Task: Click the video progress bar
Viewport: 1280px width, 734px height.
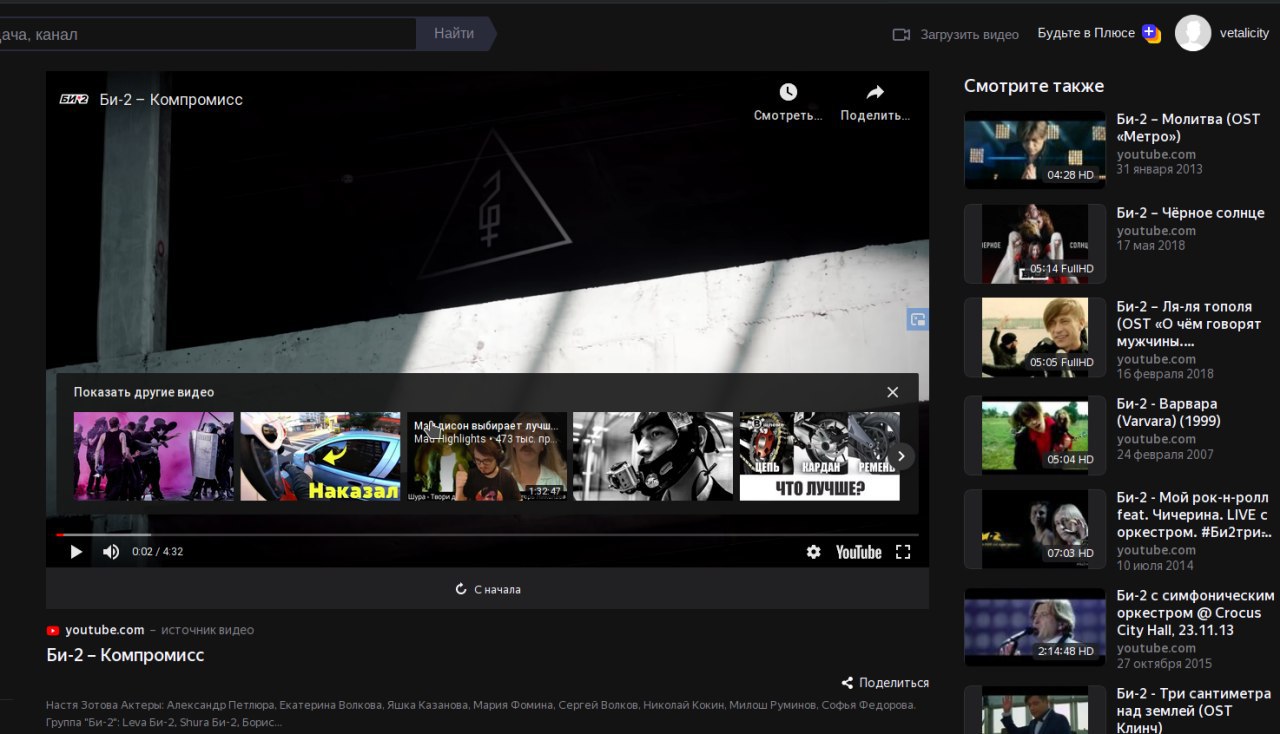Action: click(x=487, y=534)
